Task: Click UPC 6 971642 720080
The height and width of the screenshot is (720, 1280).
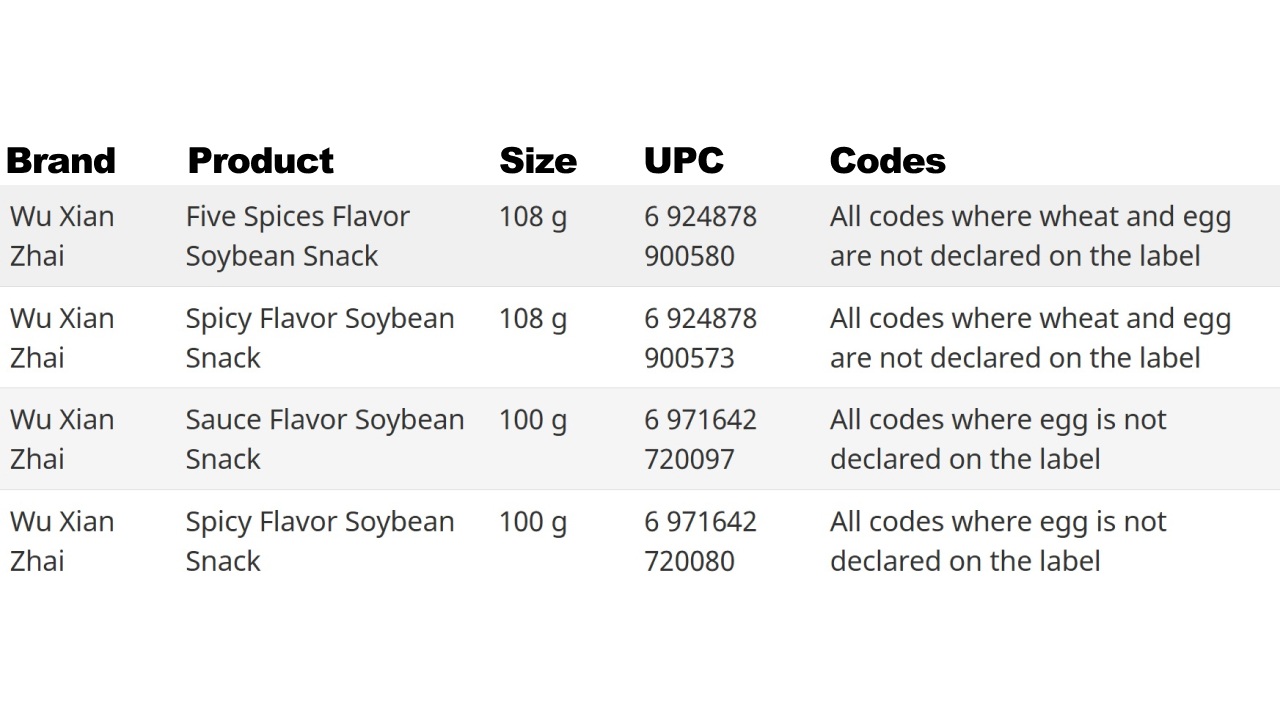Action: click(701, 541)
